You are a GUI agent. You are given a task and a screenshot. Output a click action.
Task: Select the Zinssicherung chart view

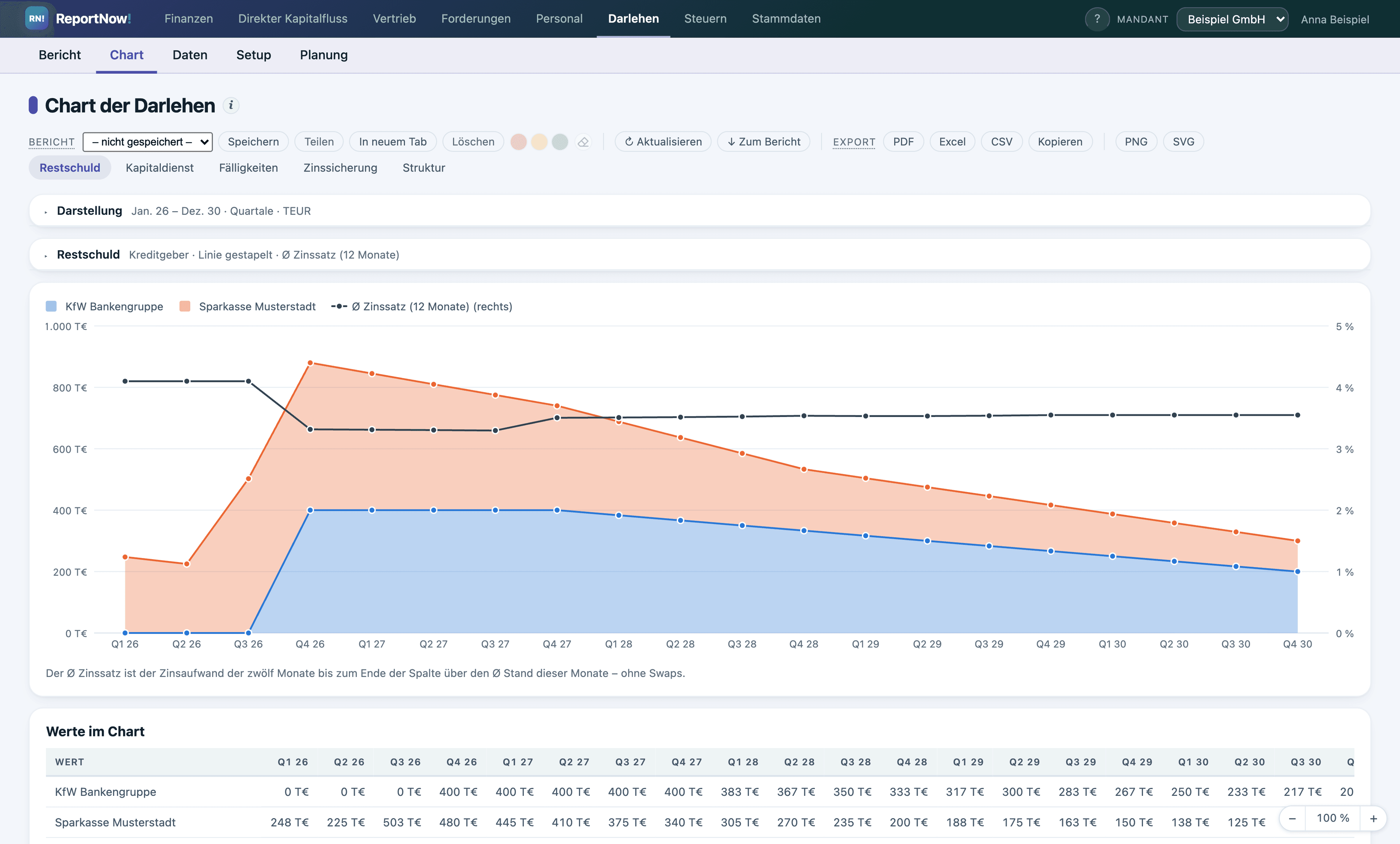341,168
